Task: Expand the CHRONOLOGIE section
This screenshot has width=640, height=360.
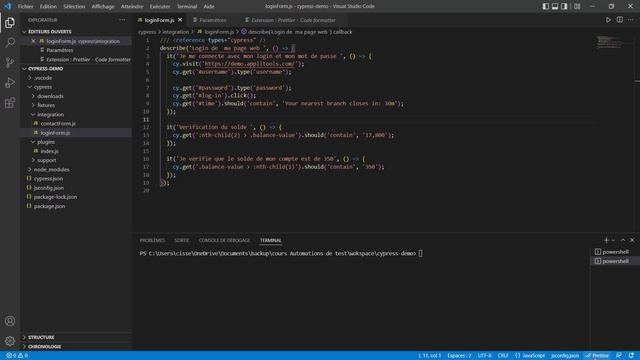Action: tap(76, 347)
